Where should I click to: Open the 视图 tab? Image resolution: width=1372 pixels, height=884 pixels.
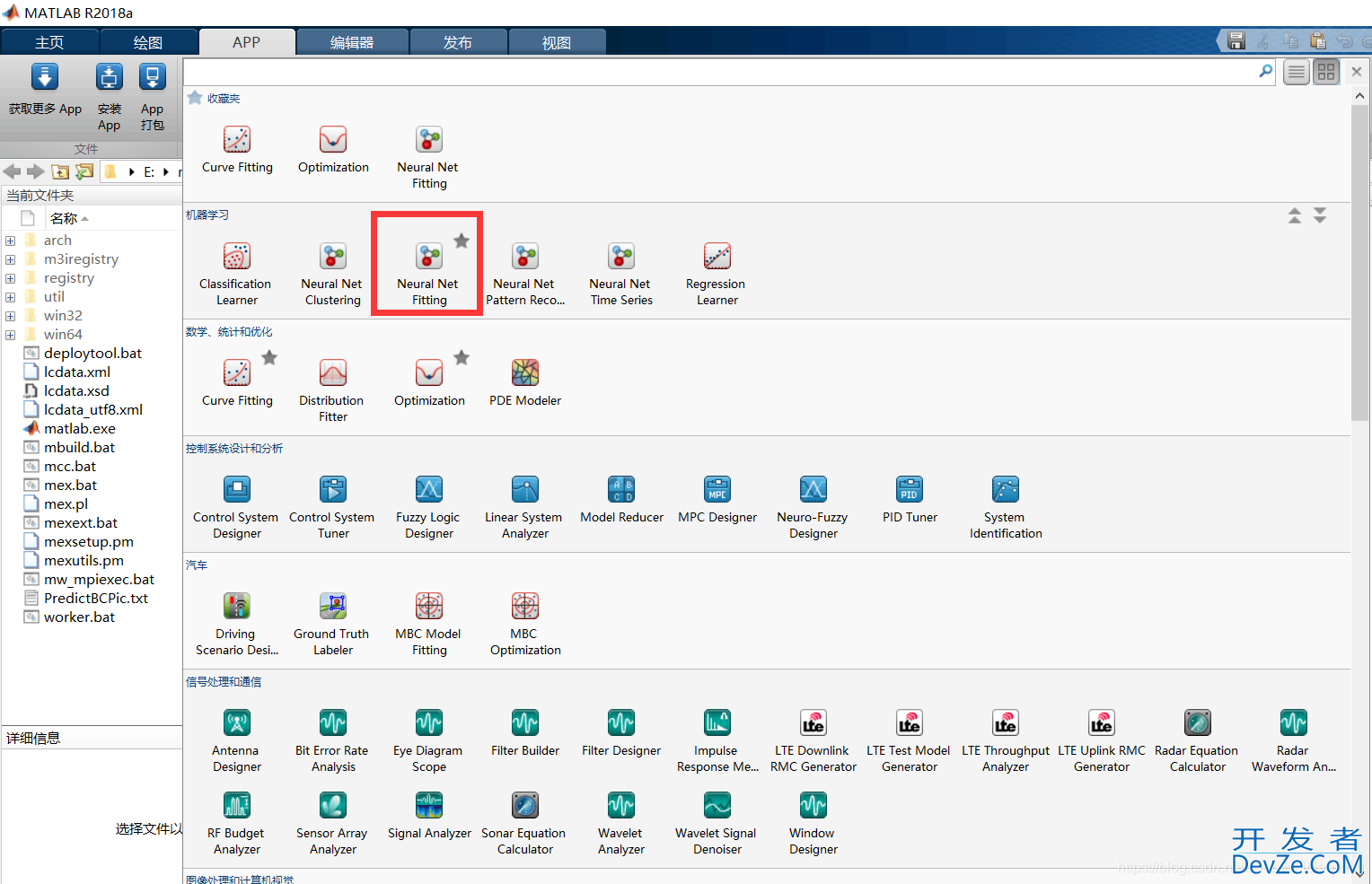click(x=557, y=42)
